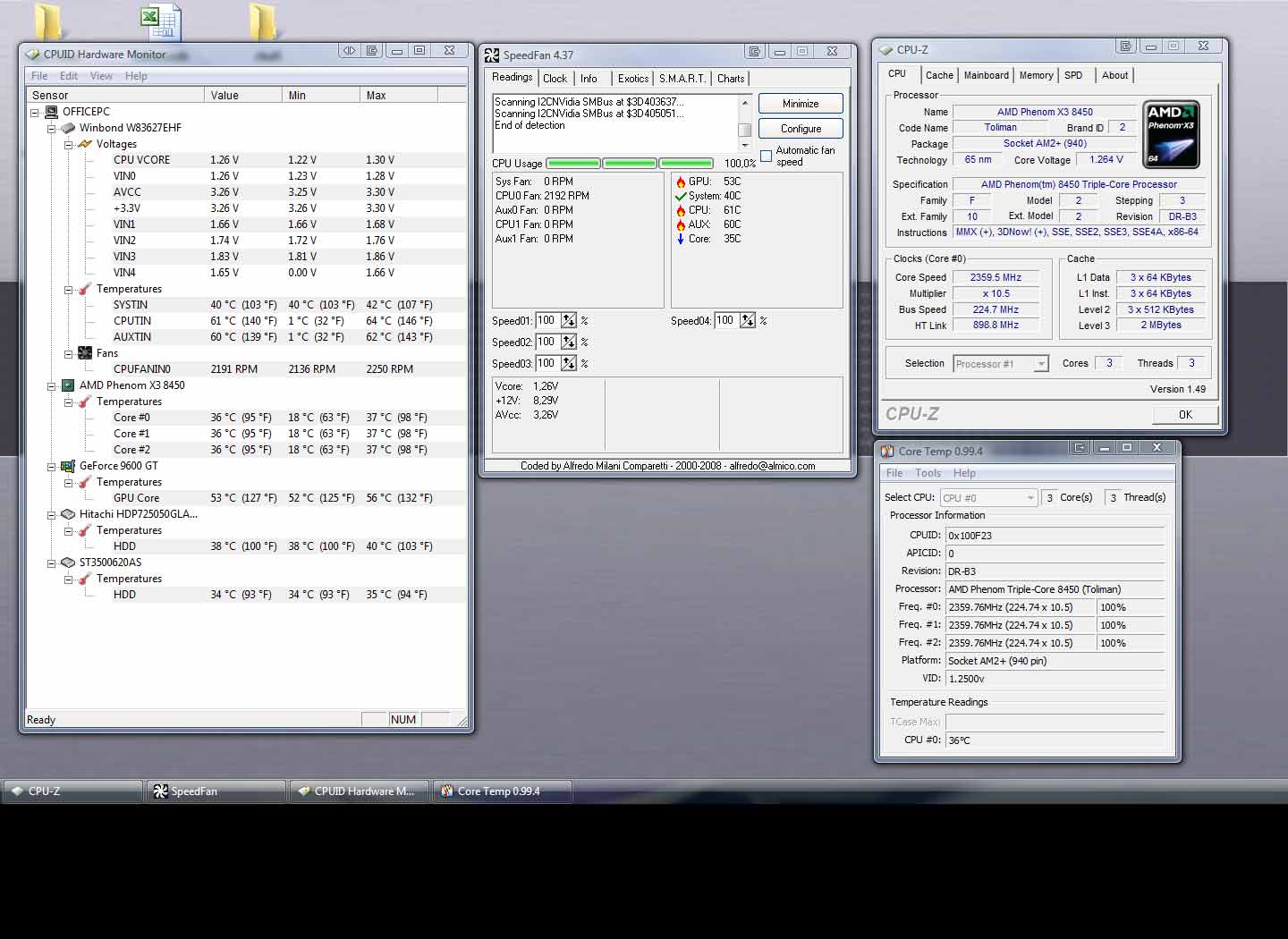1288x939 pixels.
Task: Click the Voltages category icon
Action: 85,144
